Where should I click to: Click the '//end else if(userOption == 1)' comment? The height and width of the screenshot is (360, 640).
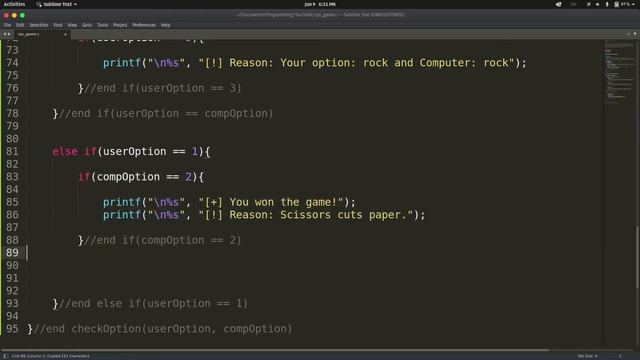tap(153, 303)
